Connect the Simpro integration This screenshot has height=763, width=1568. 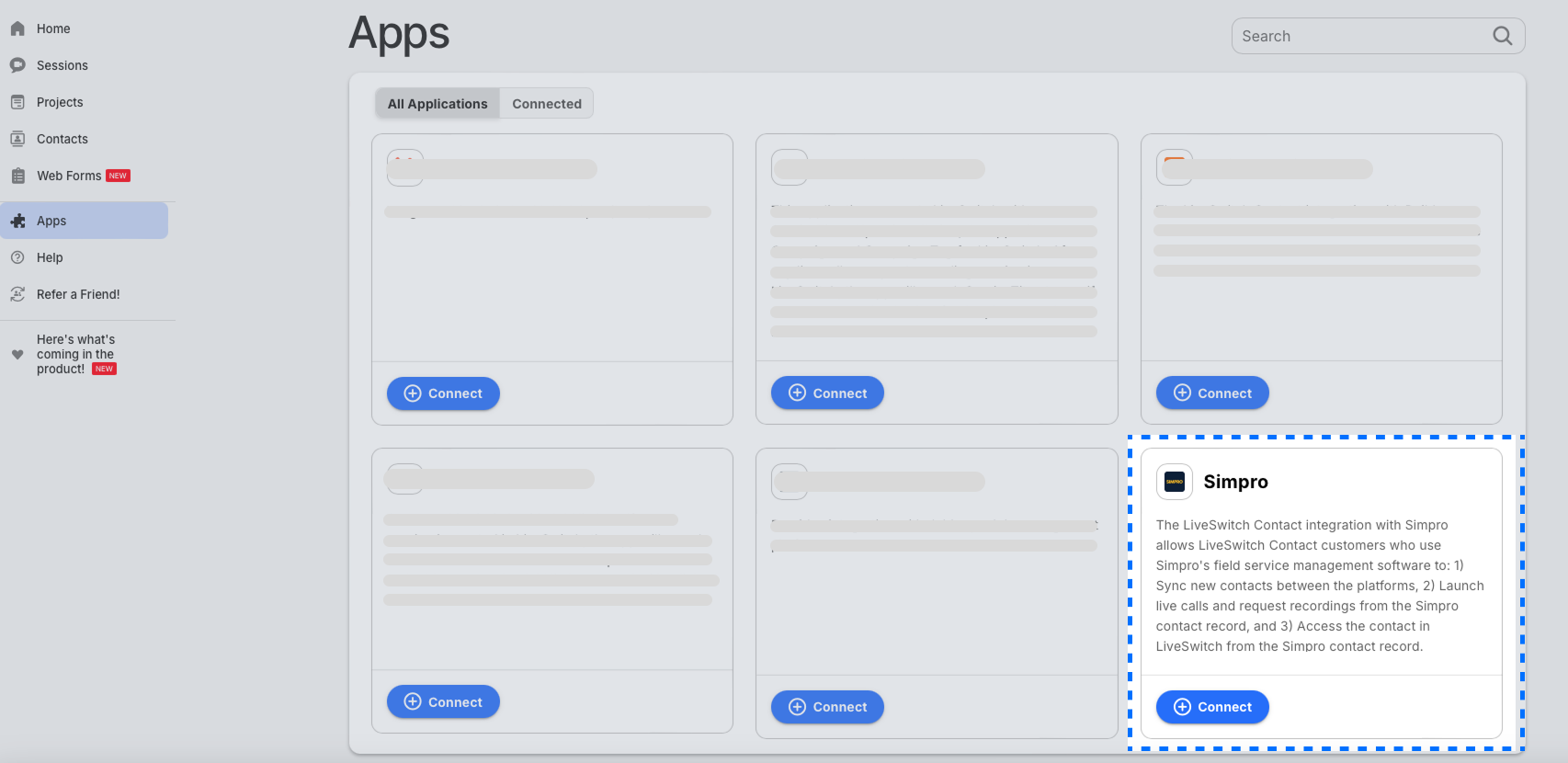point(1211,707)
